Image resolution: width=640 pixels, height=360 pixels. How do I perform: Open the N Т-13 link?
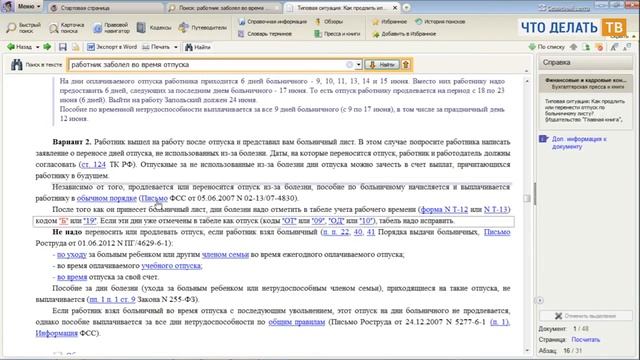[496, 209]
